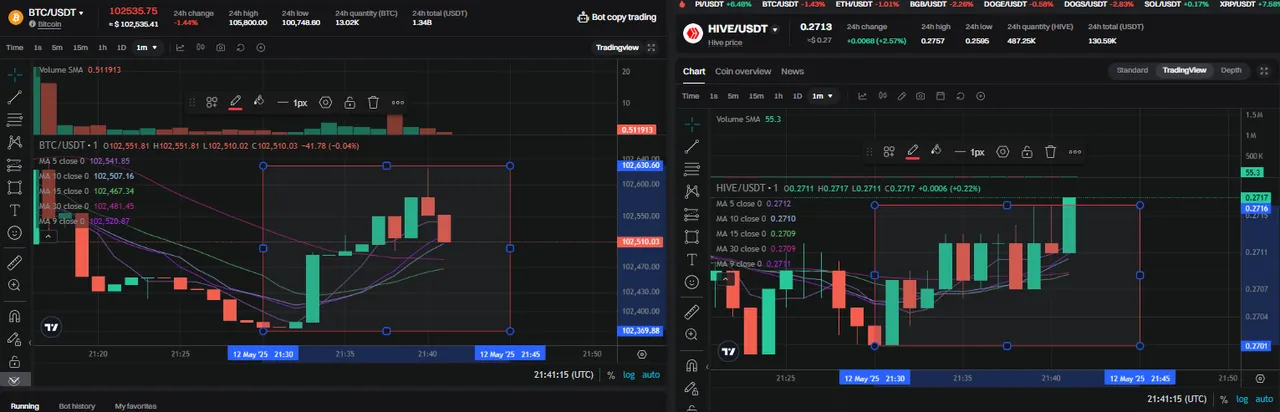Open calendar date icon in HIVE chart toolbar
This screenshot has height=412, width=1280.
coord(940,96)
